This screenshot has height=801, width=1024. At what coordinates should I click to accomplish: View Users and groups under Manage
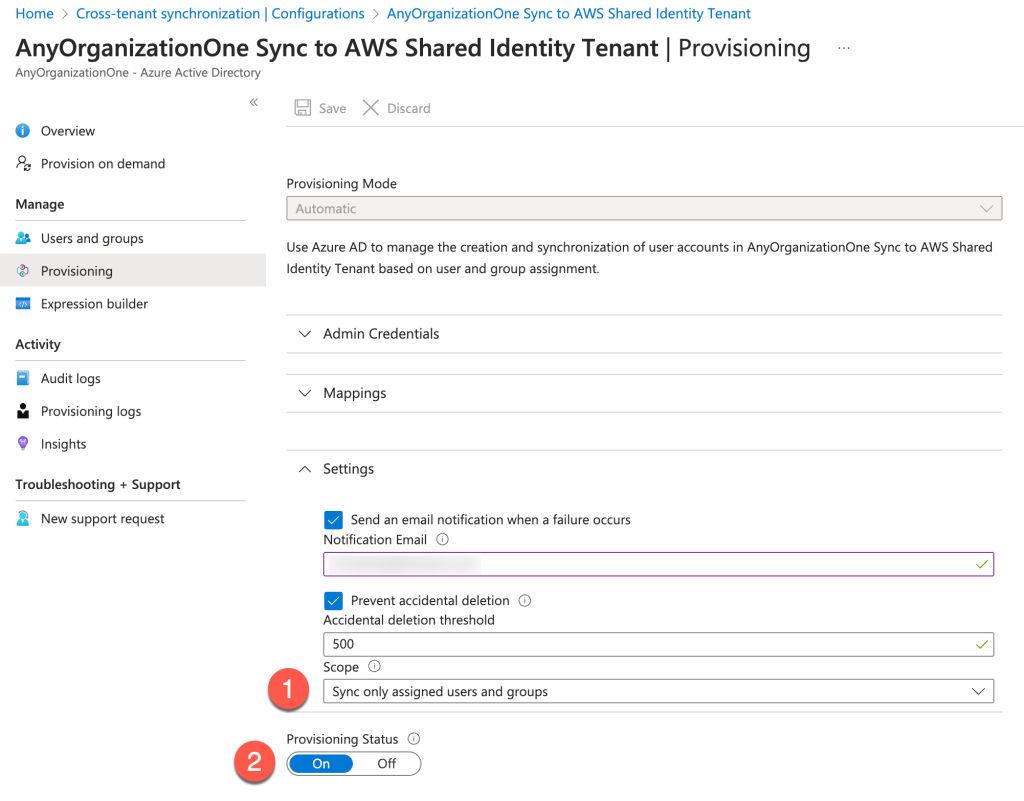point(93,238)
